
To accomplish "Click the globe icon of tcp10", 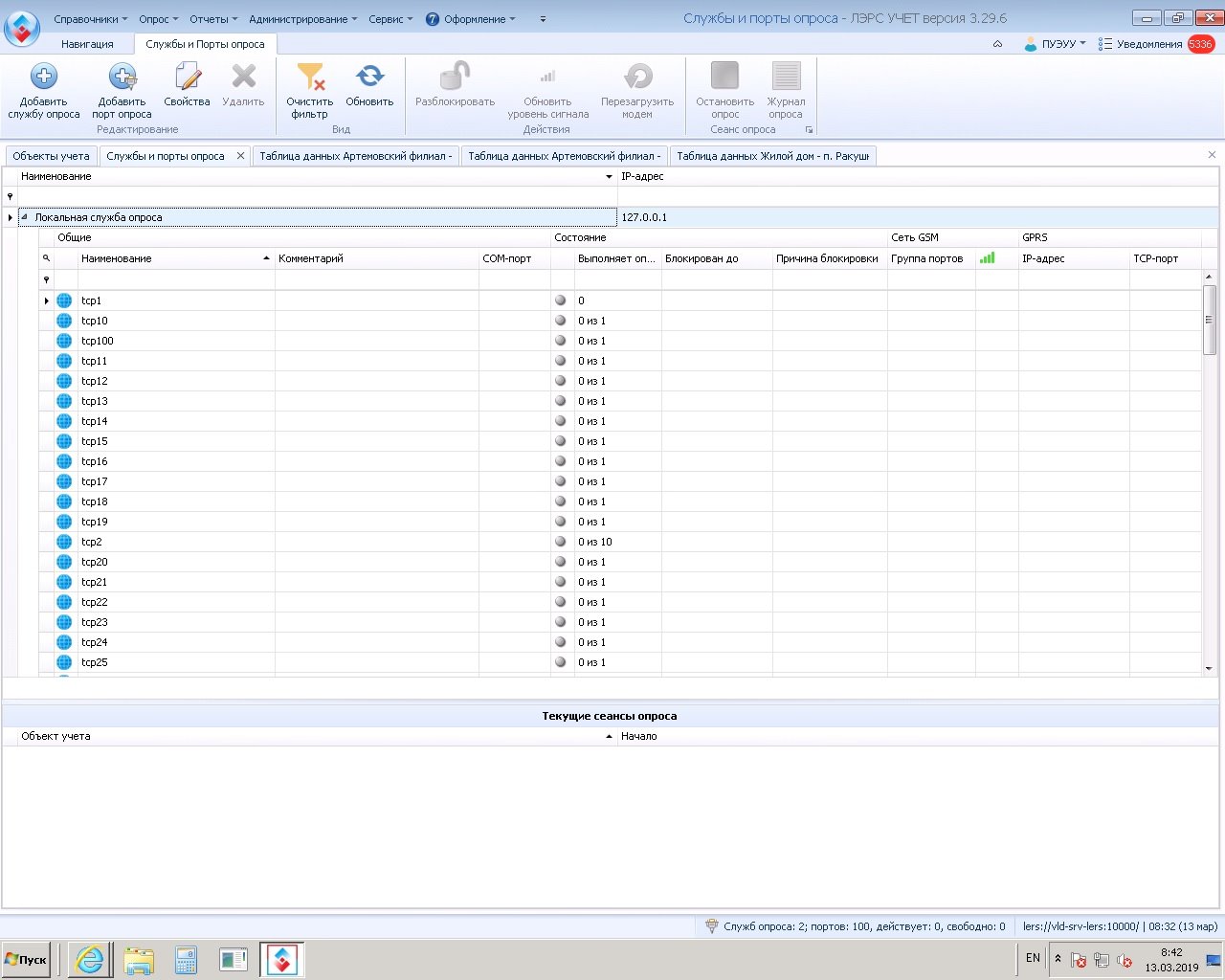I will point(64,321).
